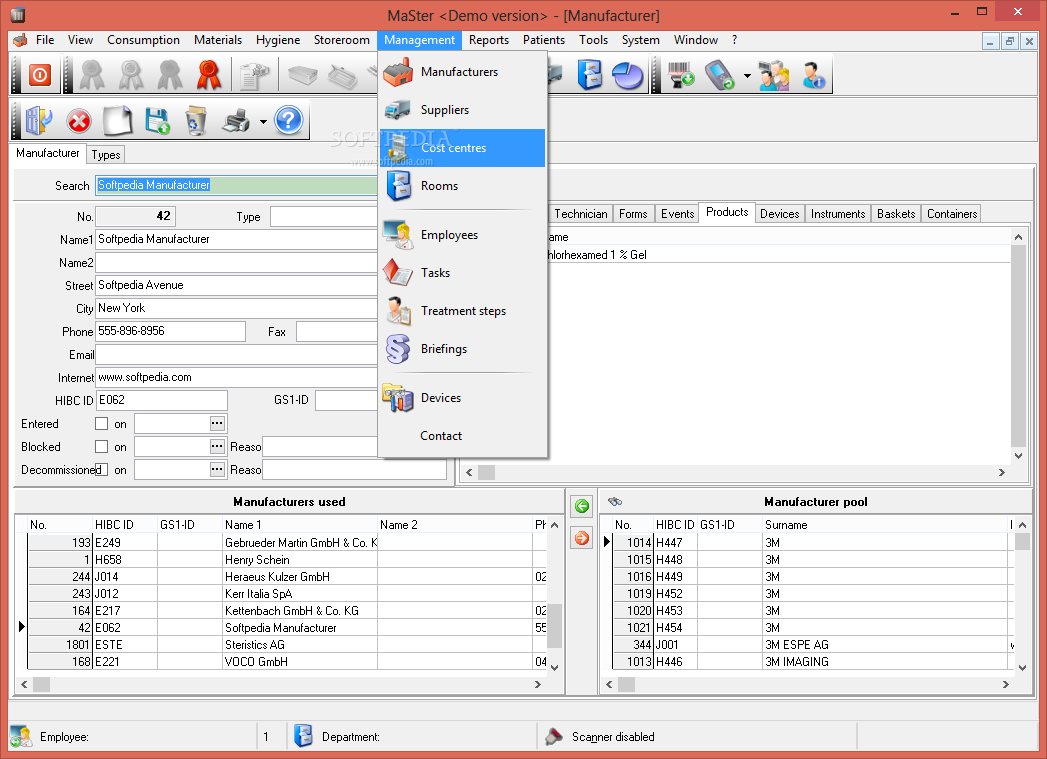This screenshot has width=1047, height=759.
Task: Click the blank page new record icon
Action: 118,121
